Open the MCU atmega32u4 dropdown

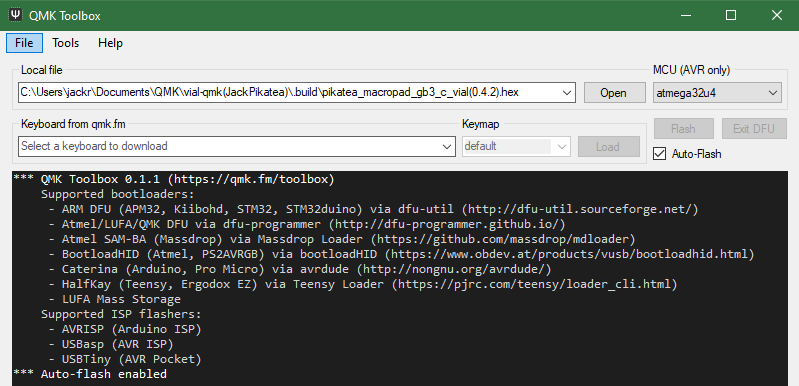pos(717,93)
